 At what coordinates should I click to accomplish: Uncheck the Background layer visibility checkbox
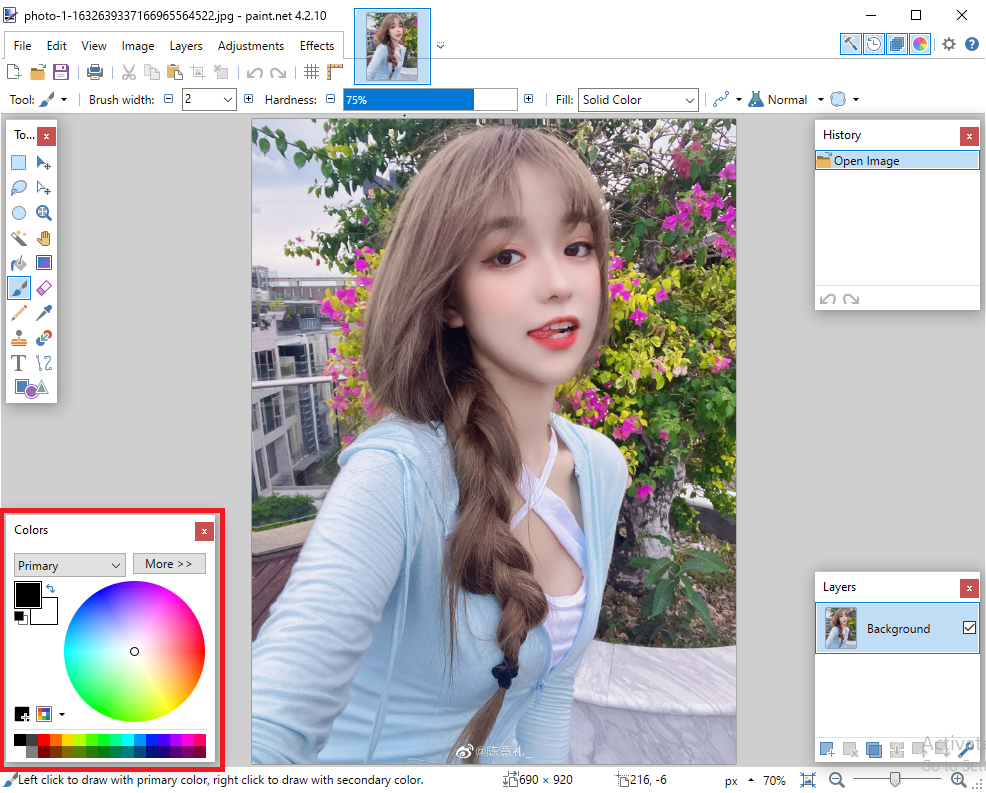[968, 628]
